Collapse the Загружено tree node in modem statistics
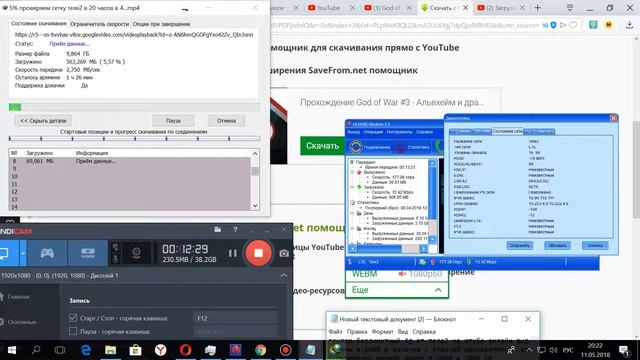This screenshot has width=640, height=360. click(x=352, y=187)
